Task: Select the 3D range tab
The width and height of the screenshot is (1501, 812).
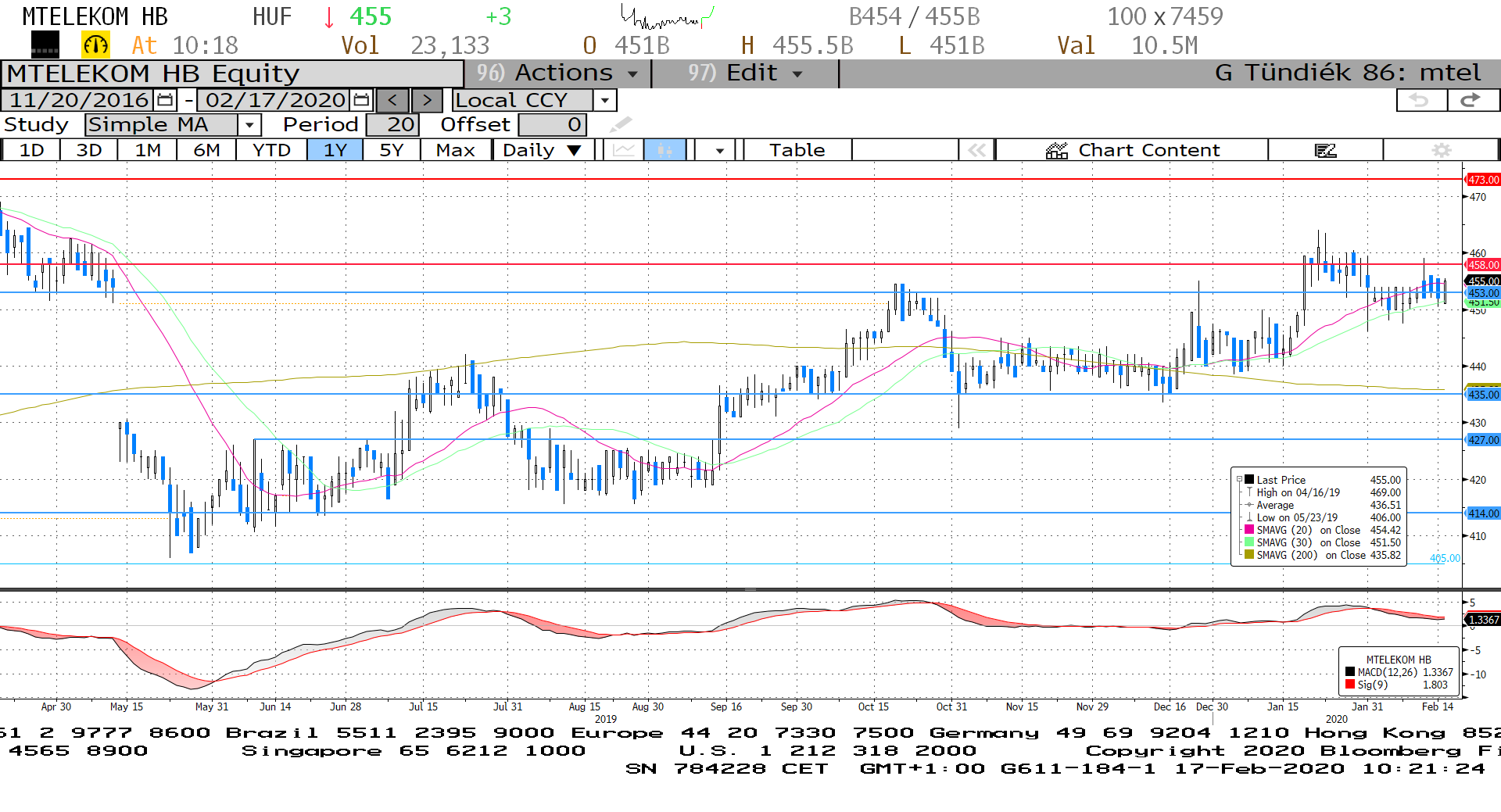Action: pyautogui.click(x=89, y=150)
